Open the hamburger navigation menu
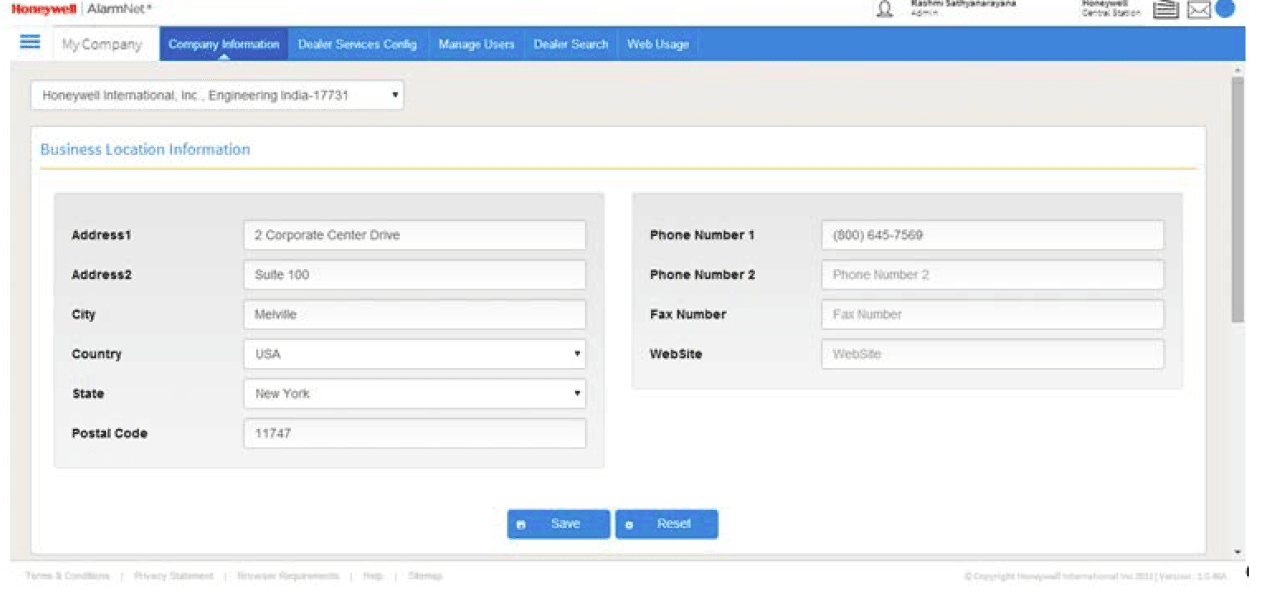This screenshot has height=591, width=1261. (30, 42)
